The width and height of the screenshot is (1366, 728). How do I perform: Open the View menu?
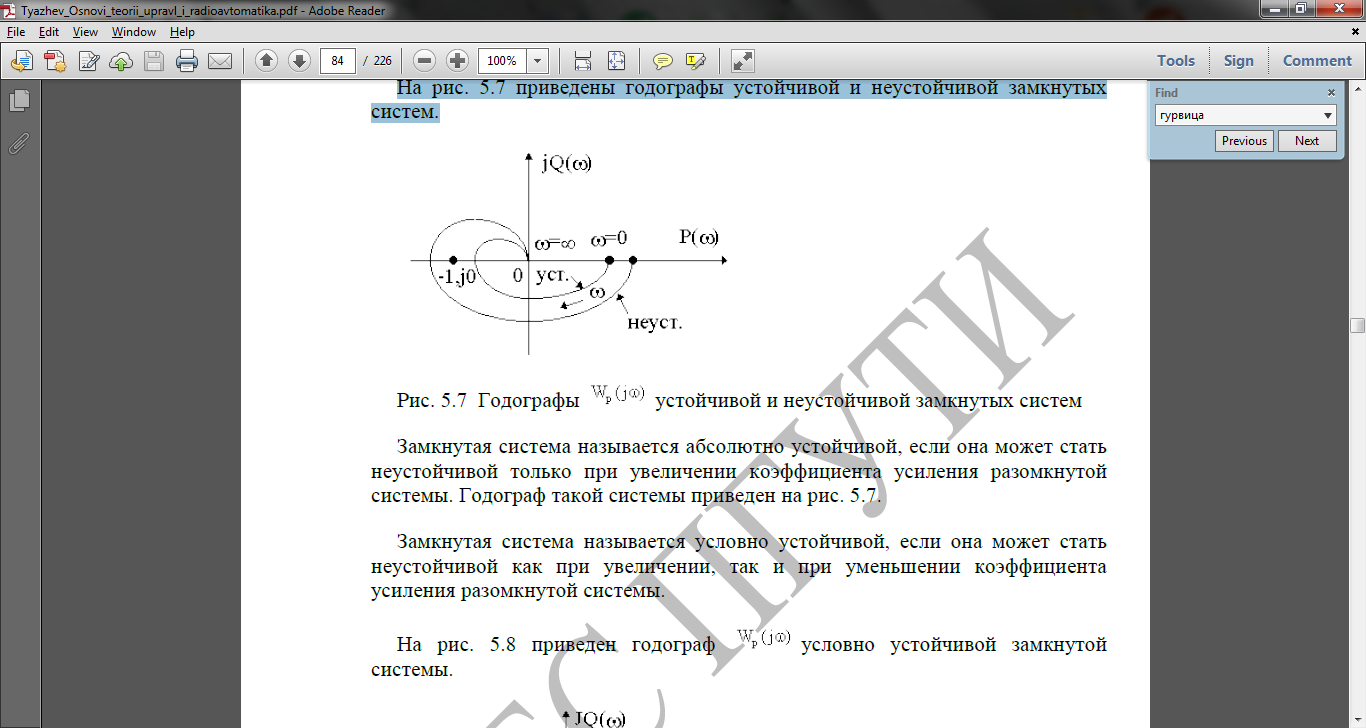coord(85,32)
